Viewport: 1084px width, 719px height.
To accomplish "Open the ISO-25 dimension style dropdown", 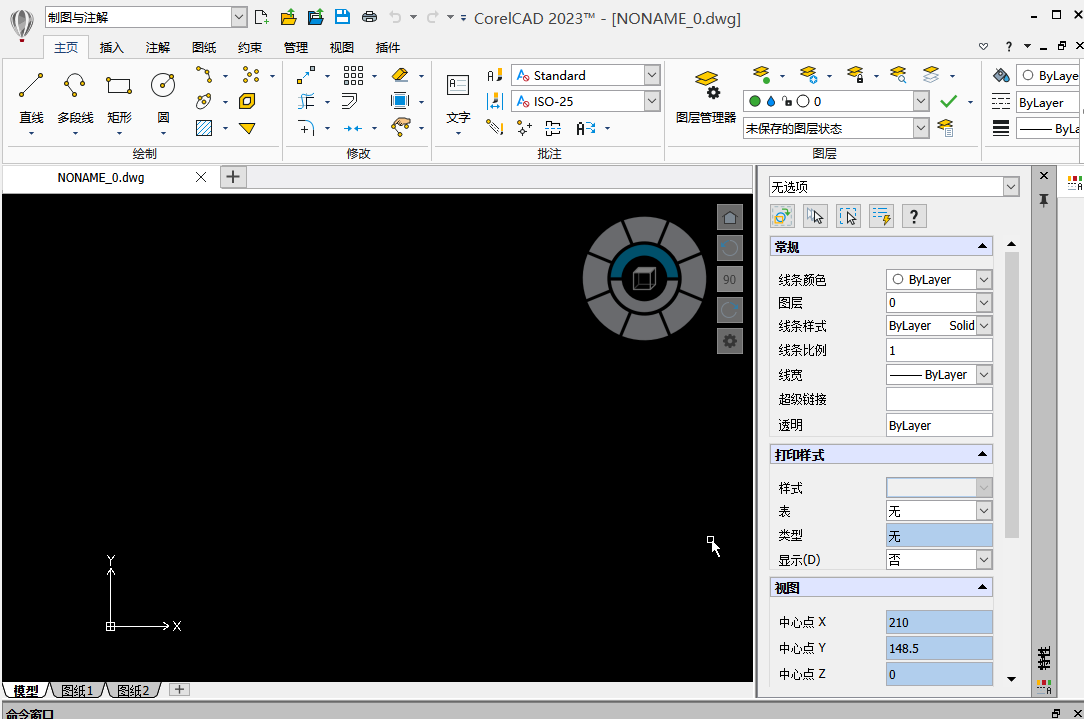I will pos(651,100).
